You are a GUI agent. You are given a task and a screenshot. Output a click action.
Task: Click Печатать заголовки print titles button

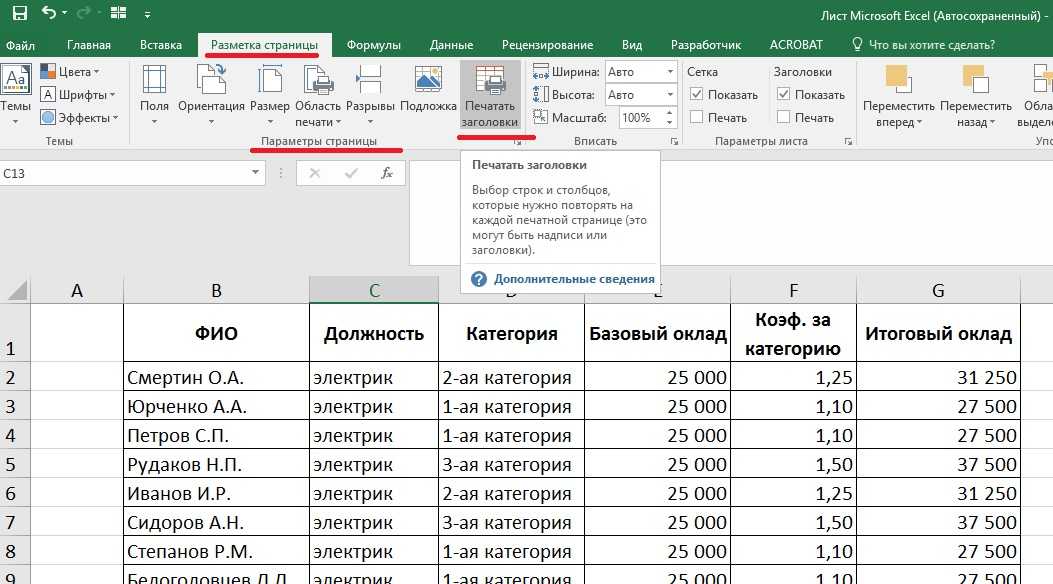pyautogui.click(x=490, y=95)
